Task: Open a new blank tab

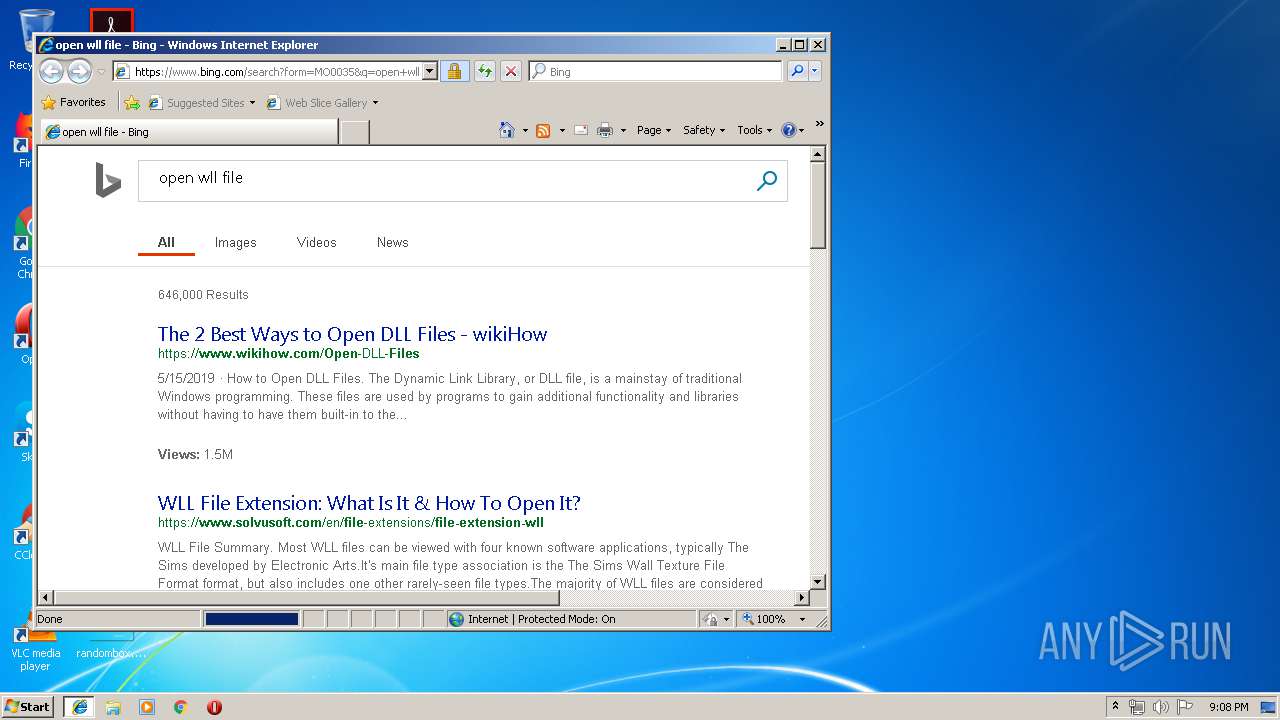Action: (355, 132)
